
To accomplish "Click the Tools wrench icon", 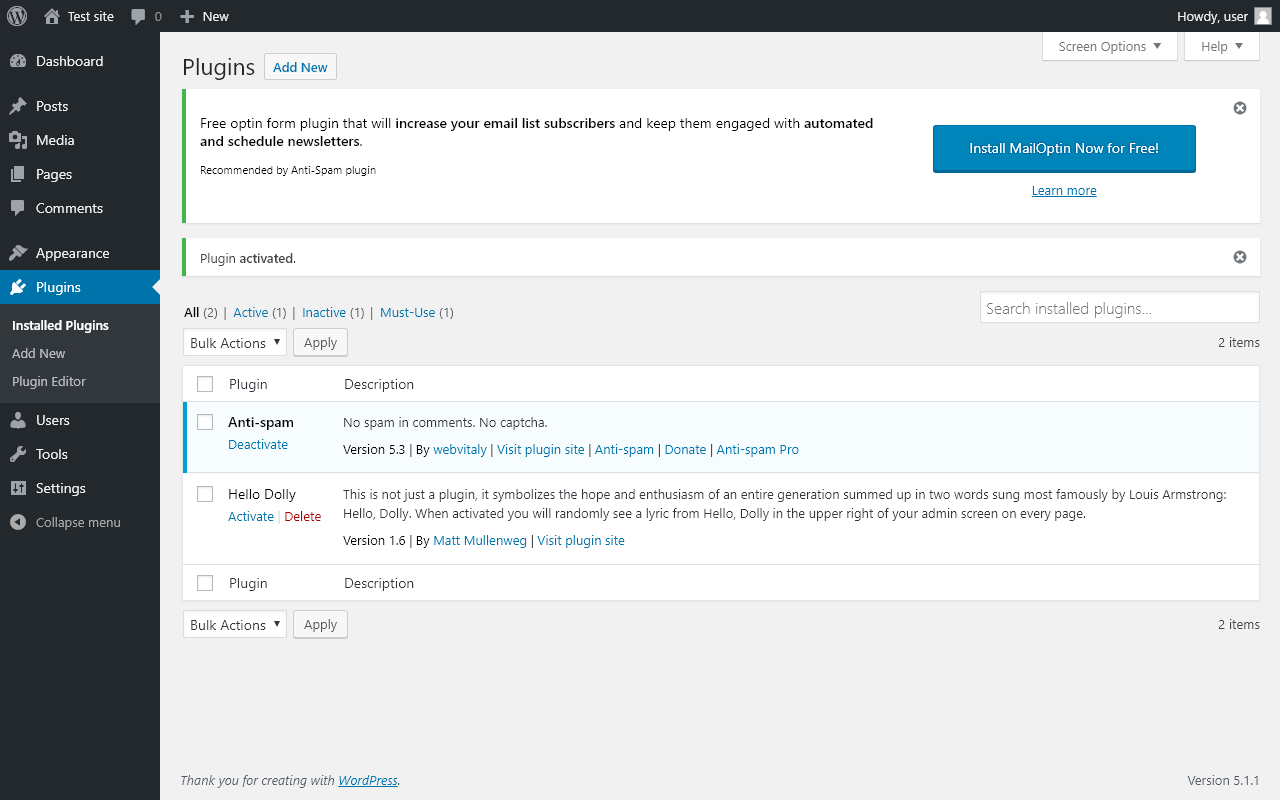I will pyautogui.click(x=18, y=454).
